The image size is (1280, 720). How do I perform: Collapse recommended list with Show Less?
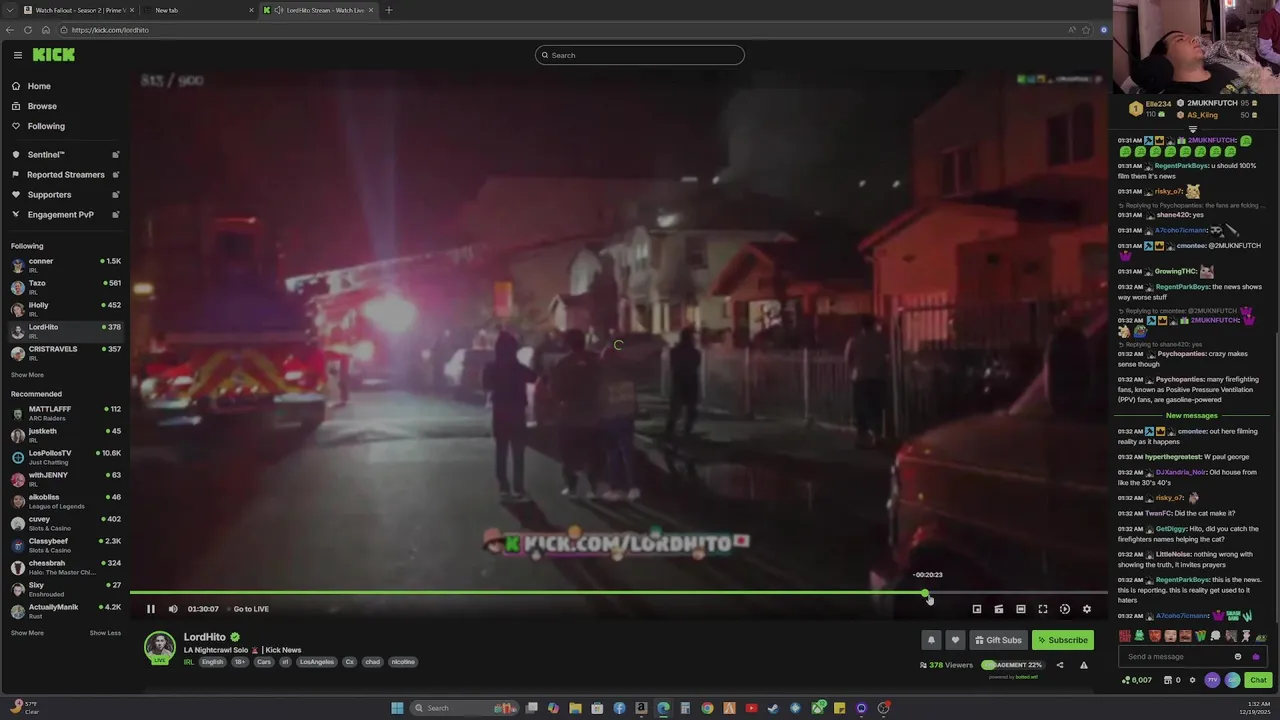coord(105,633)
